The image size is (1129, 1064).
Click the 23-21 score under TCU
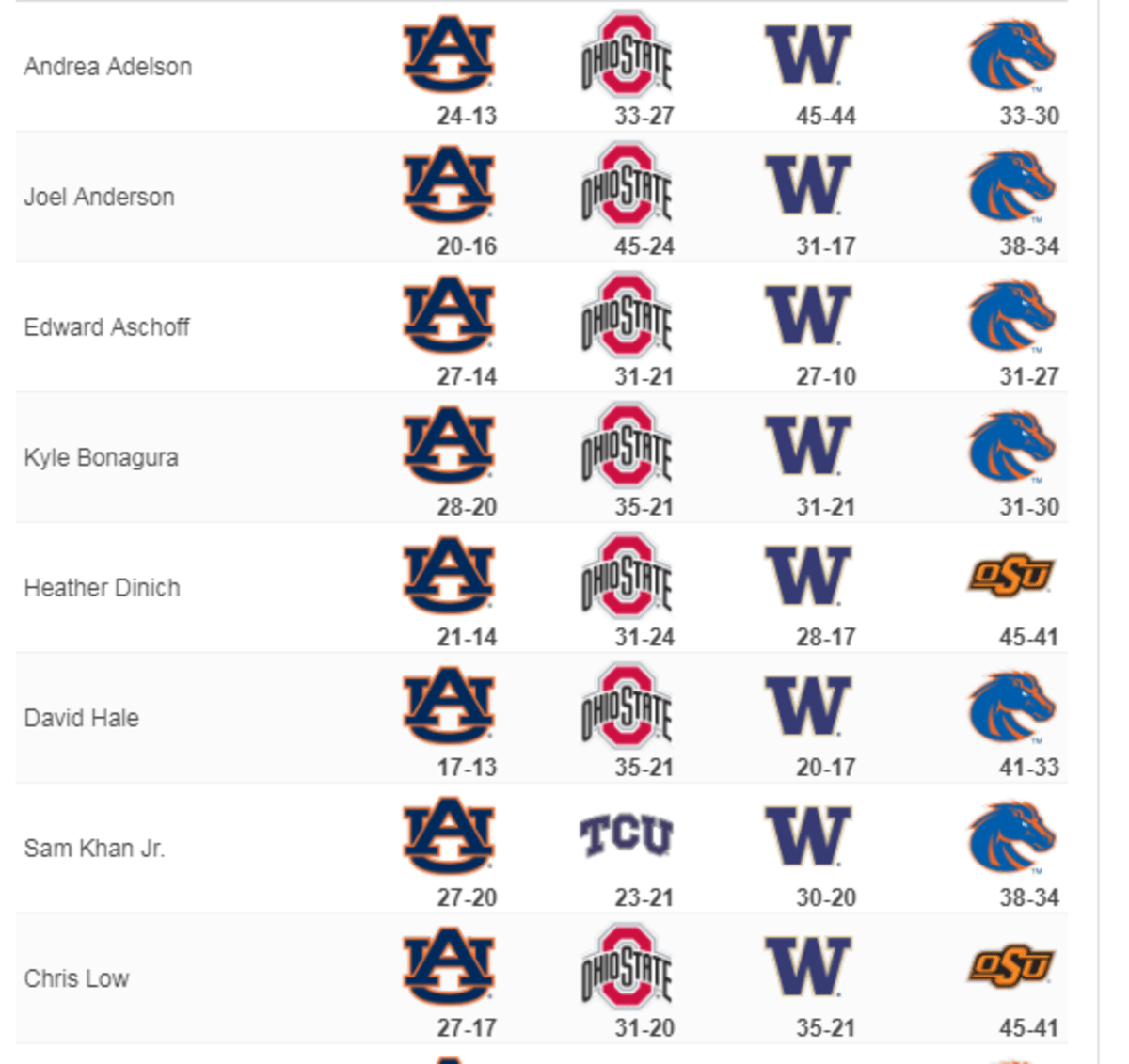click(x=644, y=897)
